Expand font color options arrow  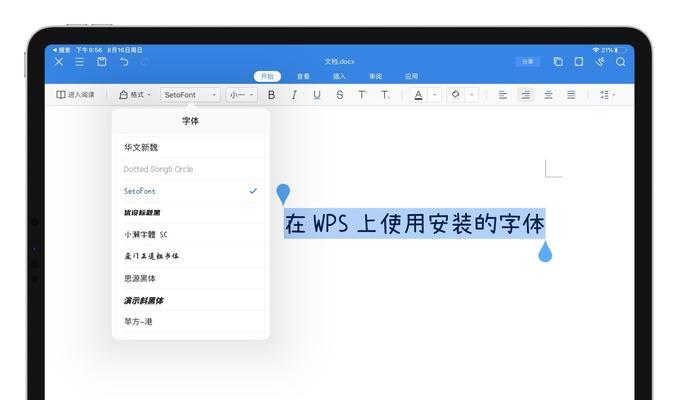coord(435,95)
